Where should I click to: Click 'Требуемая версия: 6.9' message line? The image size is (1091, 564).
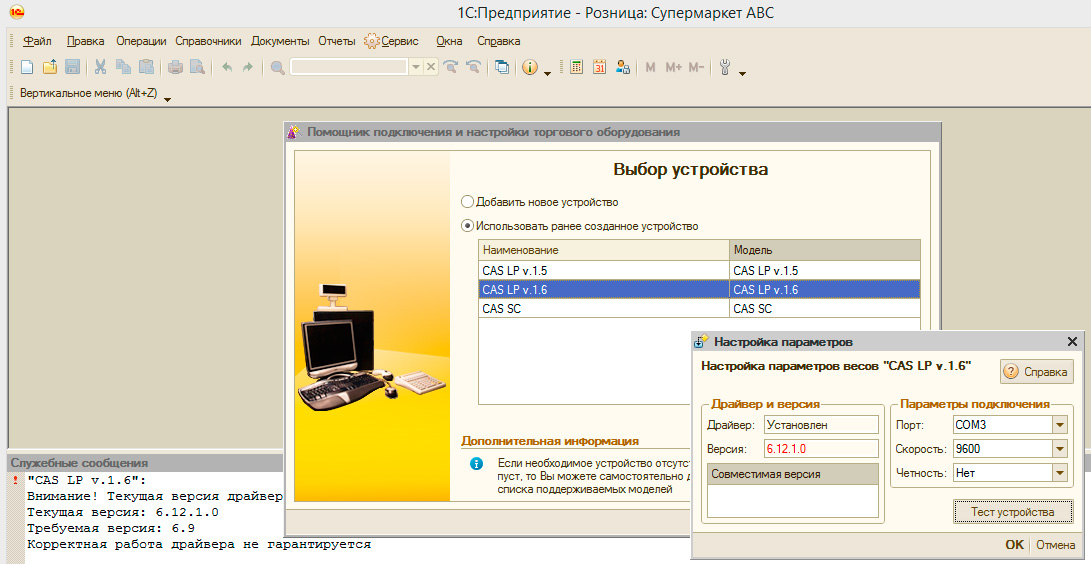click(x=110, y=529)
